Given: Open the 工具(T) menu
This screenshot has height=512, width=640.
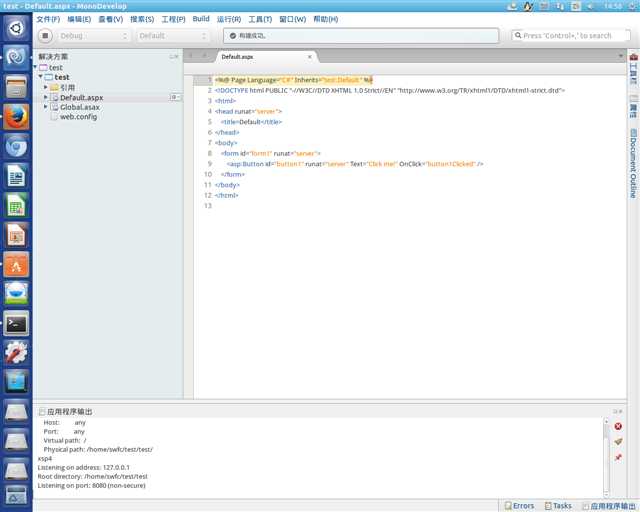Looking at the screenshot, I should coord(260,19).
